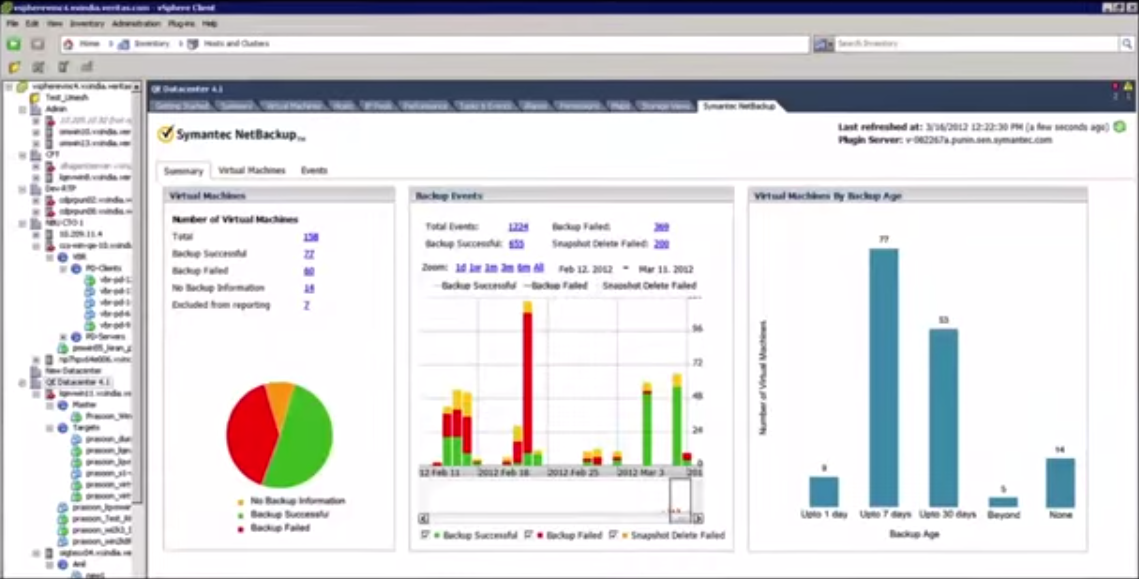Collapse the PD-Clients resource pool node

(63, 269)
